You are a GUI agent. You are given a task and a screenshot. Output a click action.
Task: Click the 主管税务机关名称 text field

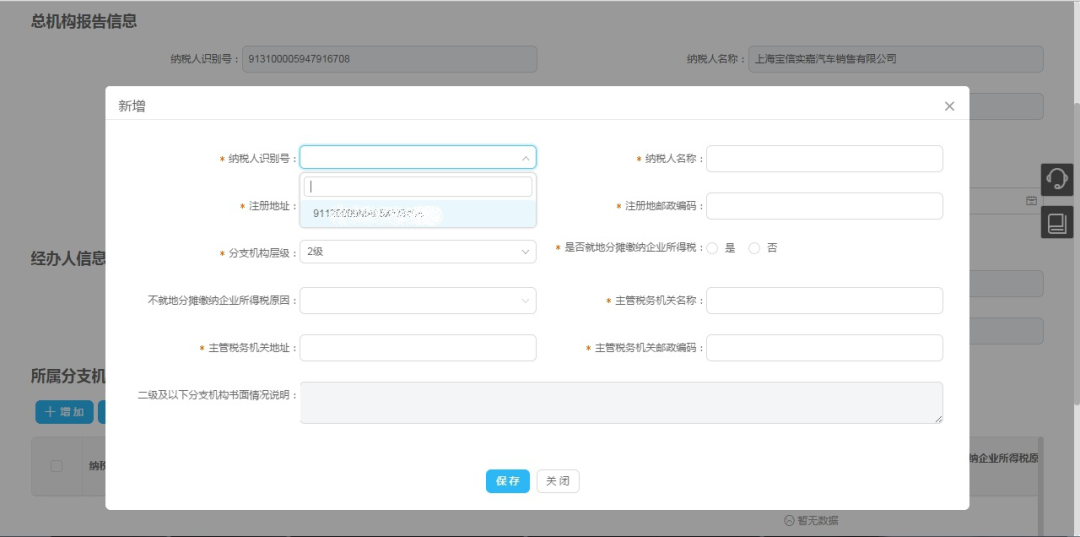(824, 300)
